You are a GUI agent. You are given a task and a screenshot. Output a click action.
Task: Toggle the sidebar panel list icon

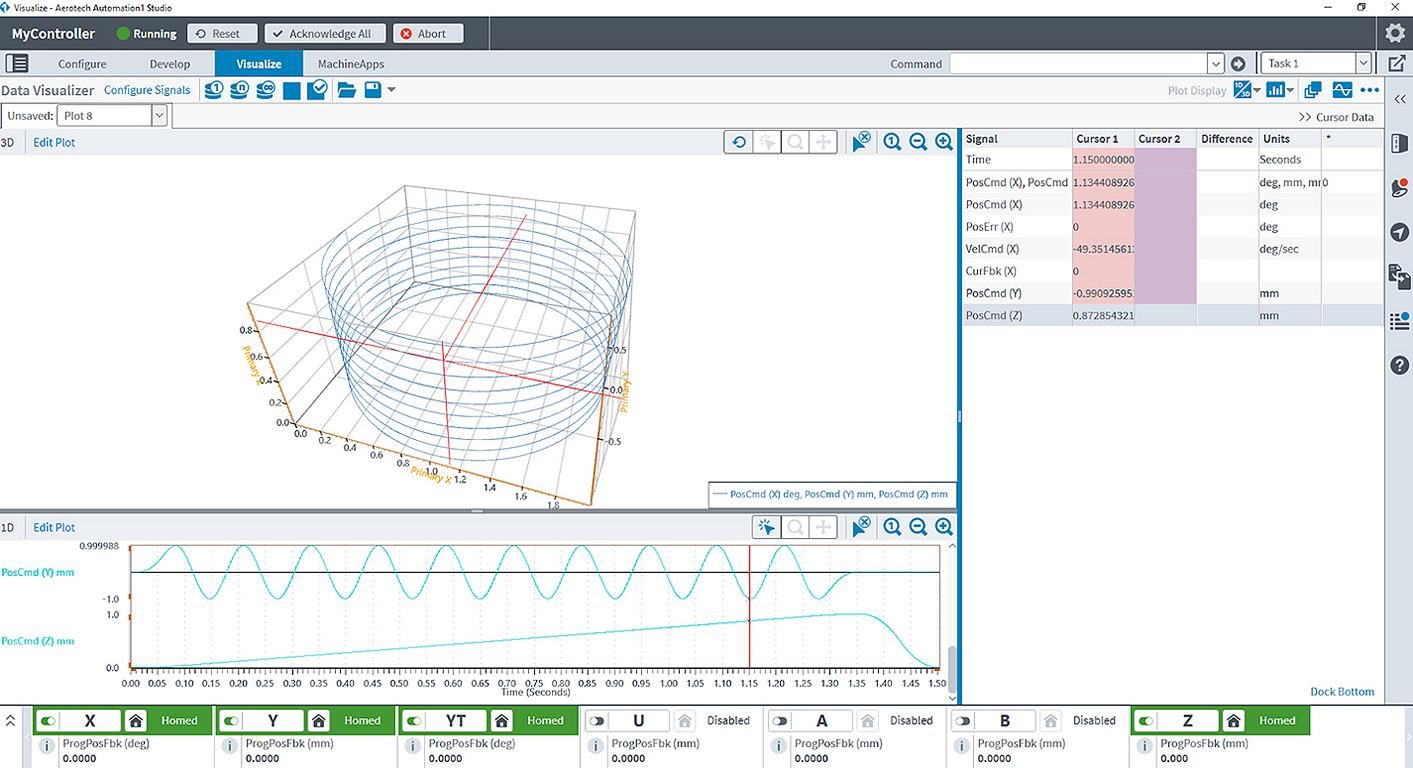click(x=17, y=63)
